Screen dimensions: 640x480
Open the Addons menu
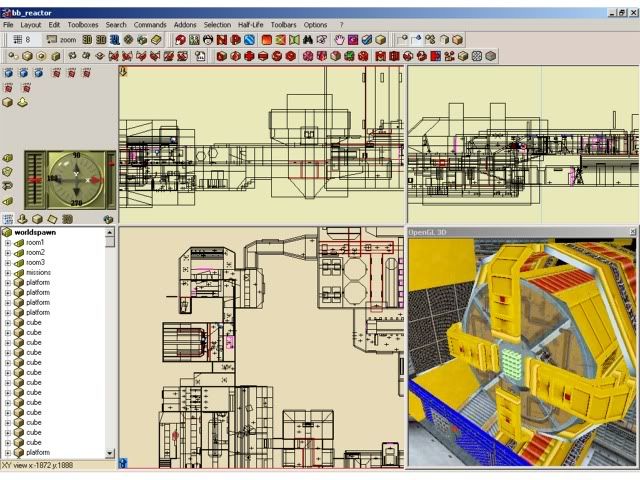point(185,24)
